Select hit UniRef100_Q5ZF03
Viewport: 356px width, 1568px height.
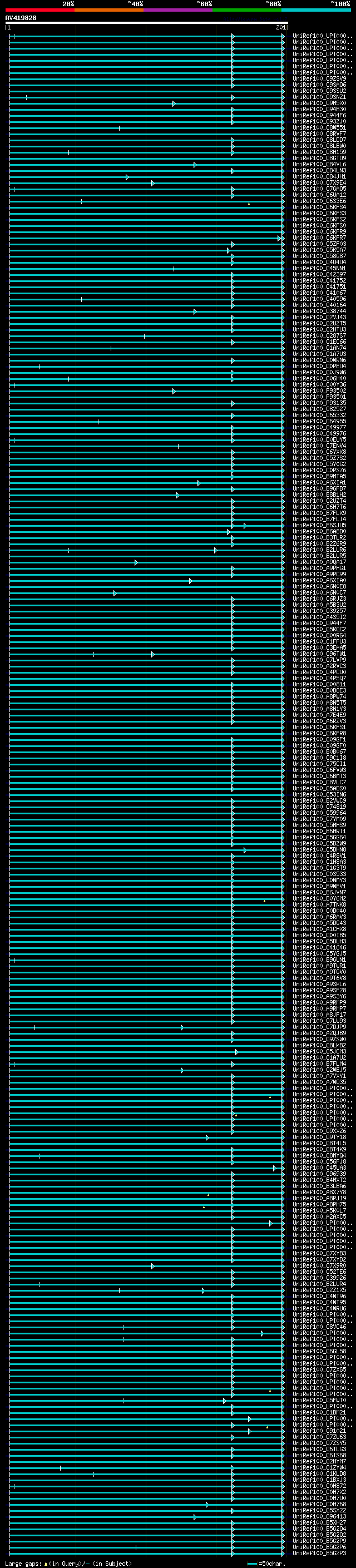pyautogui.click(x=319, y=244)
